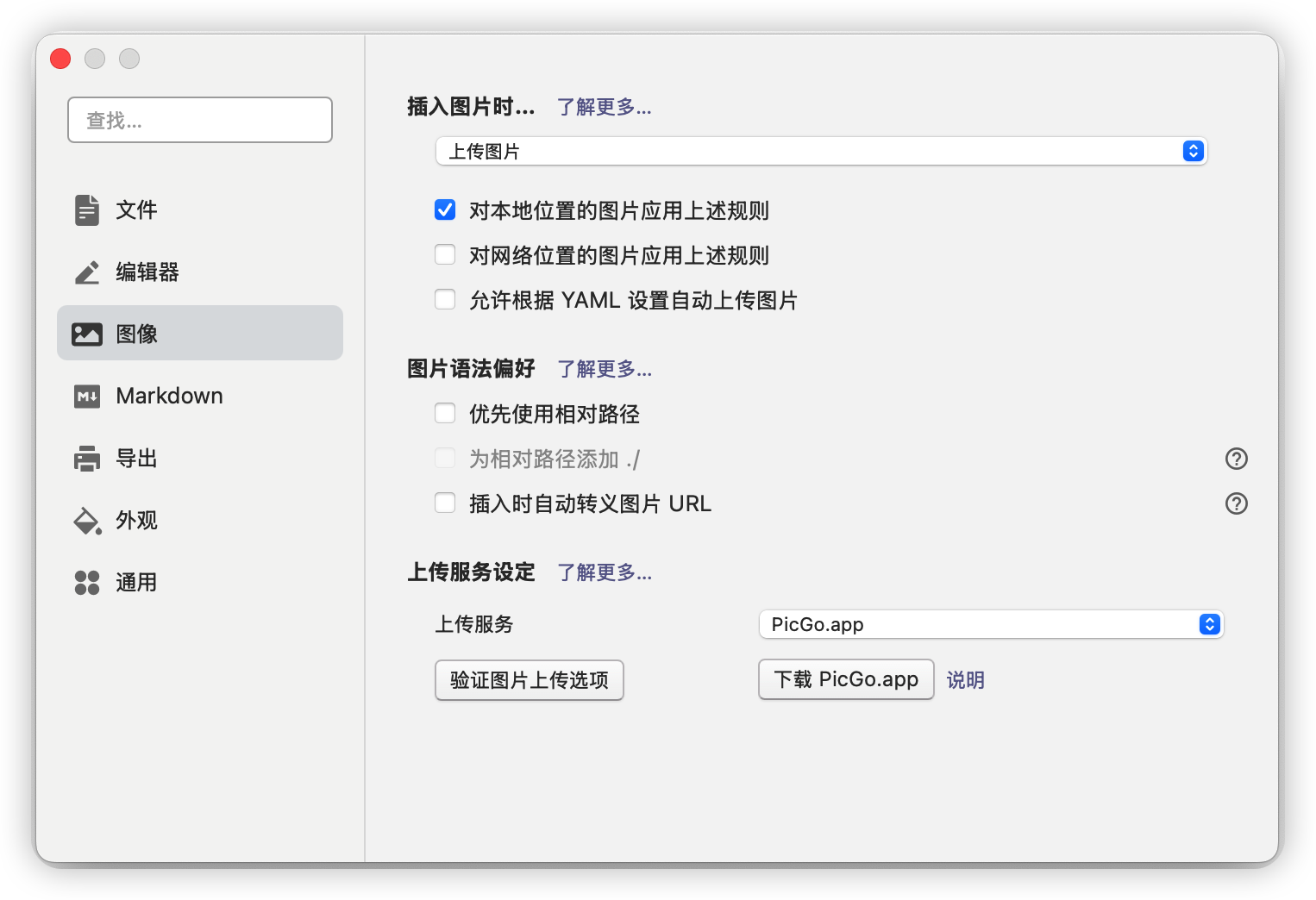This screenshot has width=1316, height=900.
Task: Click the 外观 paint bucket icon
Action: coord(87,521)
